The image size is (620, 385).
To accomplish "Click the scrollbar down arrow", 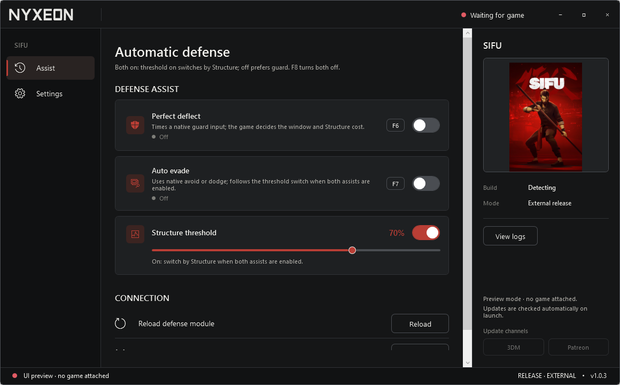I will 467,362.
